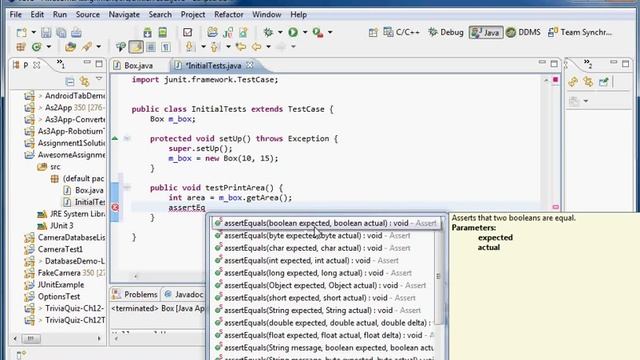640x360 pixels.
Task: Click the green Run button
Action: coord(293,32)
